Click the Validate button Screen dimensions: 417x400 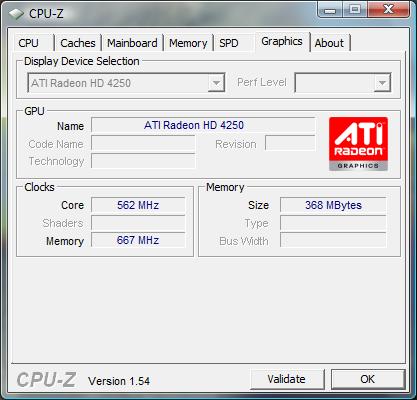[x=287, y=379]
